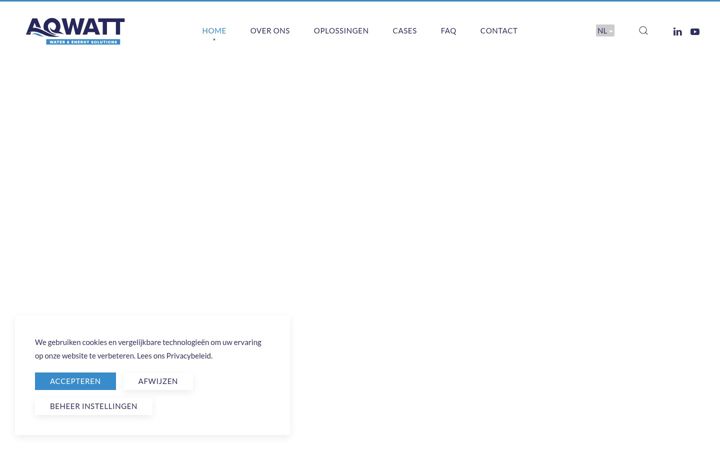Open the Privacybeleid link
Image resolution: width=720 pixels, height=450 pixels.
tap(189, 356)
